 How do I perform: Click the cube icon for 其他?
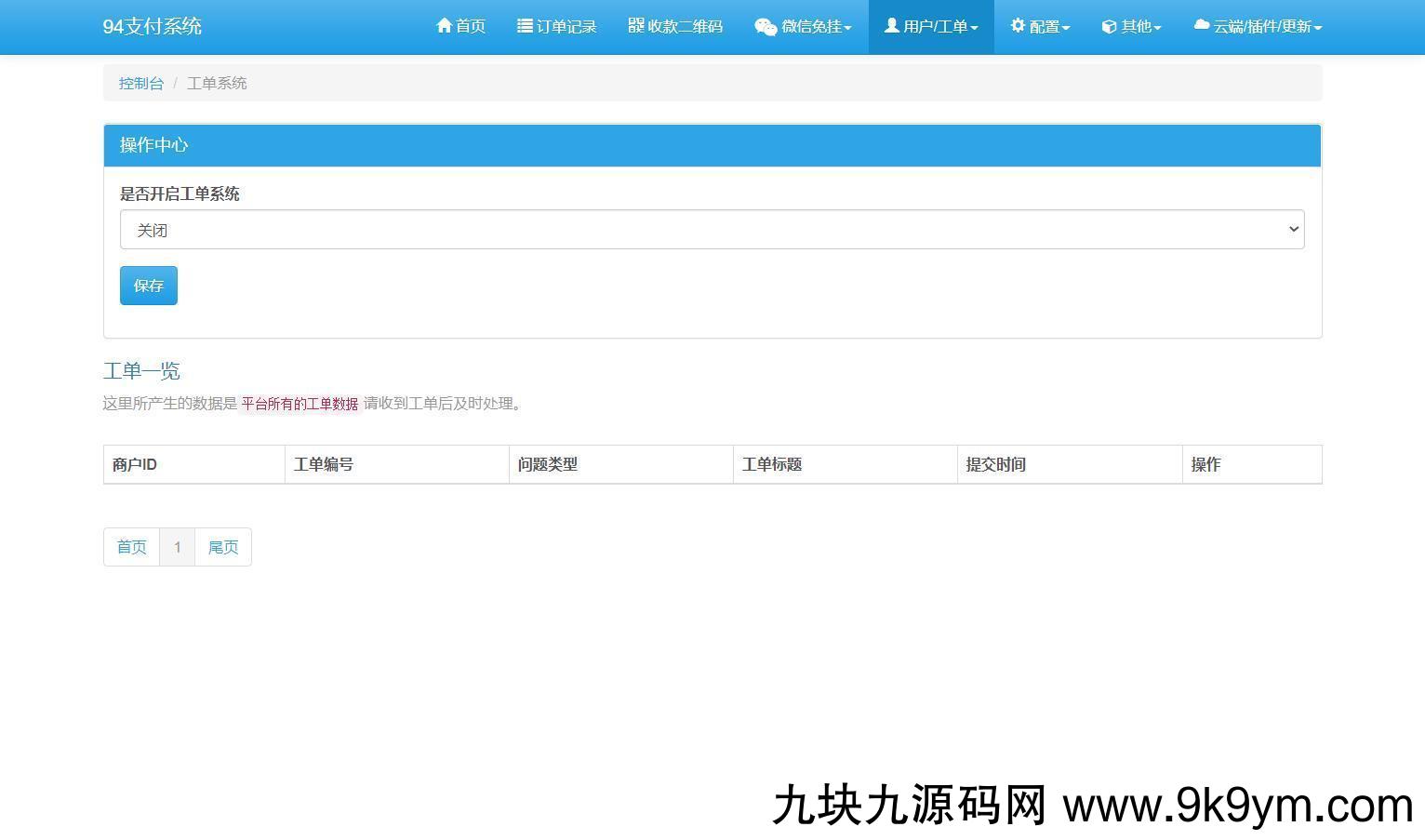[x=1109, y=27]
